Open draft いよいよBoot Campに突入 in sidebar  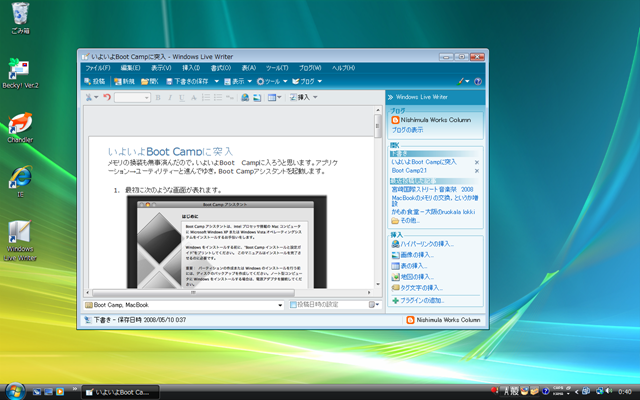point(424,162)
